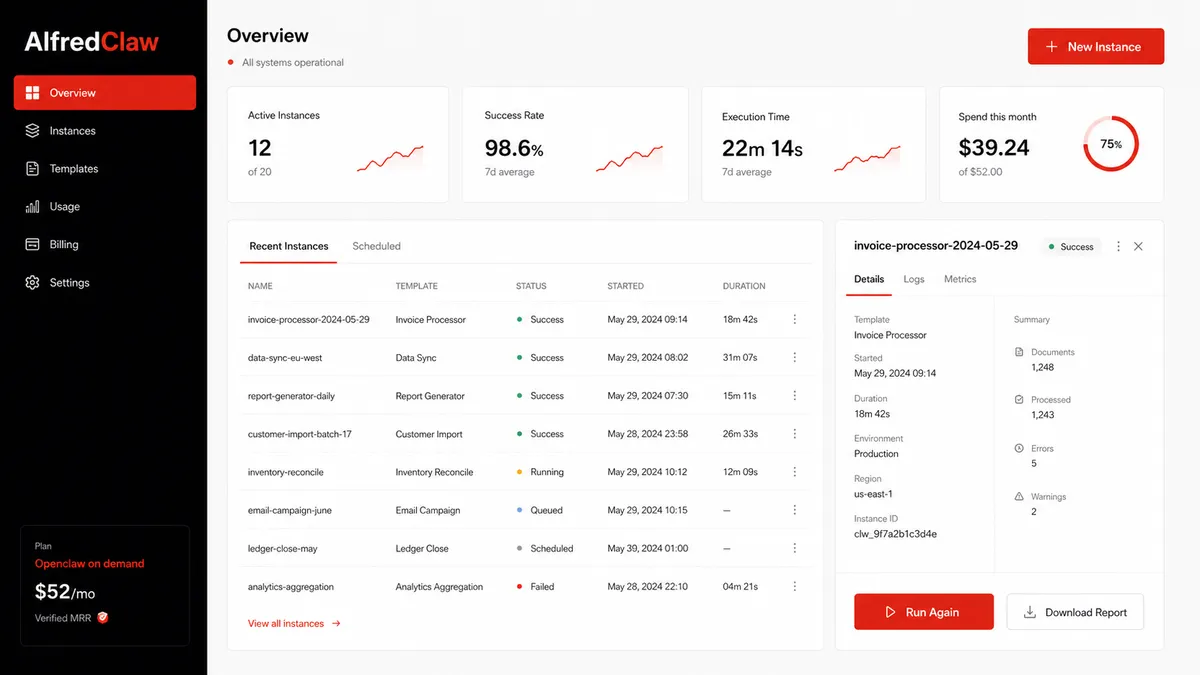Select the analytics-aggregation row name
Image resolution: width=1200 pixels, height=675 pixels.
(x=291, y=586)
